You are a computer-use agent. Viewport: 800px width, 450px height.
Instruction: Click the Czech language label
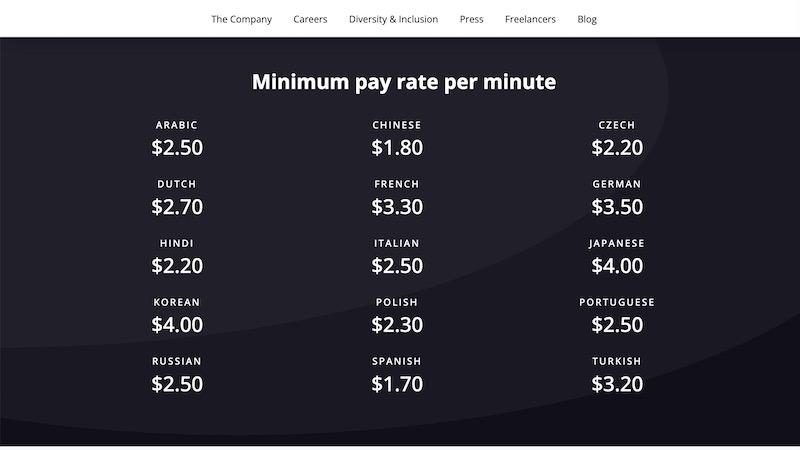coord(617,125)
